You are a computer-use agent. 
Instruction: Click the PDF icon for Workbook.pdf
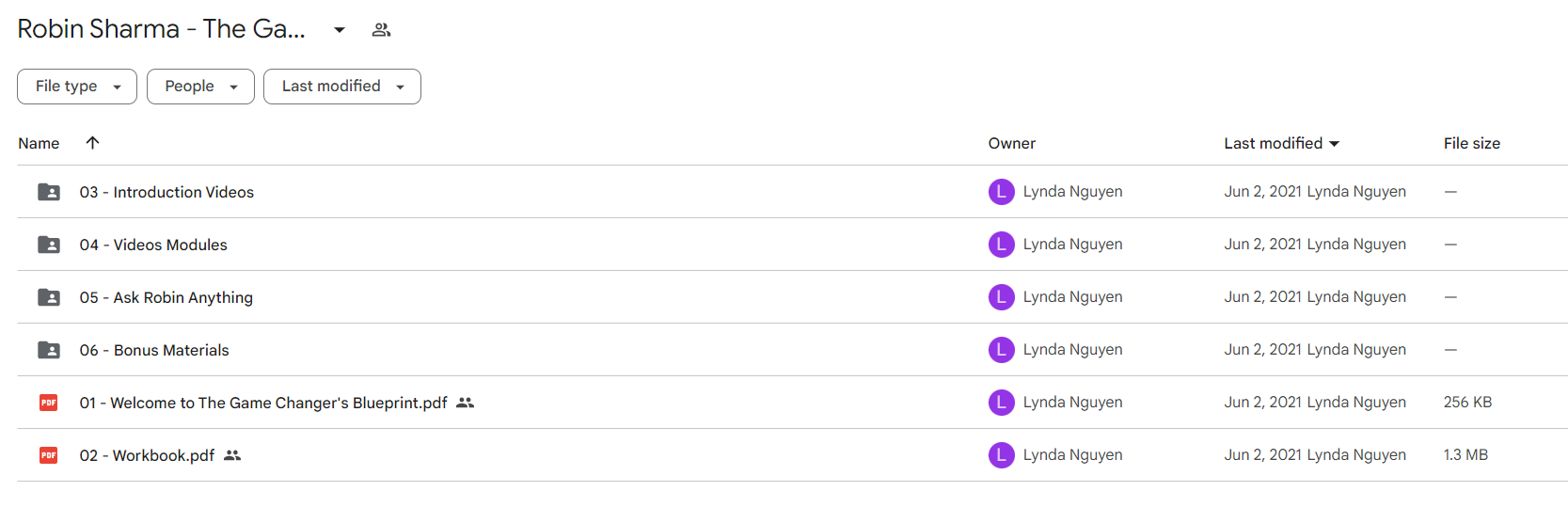point(49,455)
